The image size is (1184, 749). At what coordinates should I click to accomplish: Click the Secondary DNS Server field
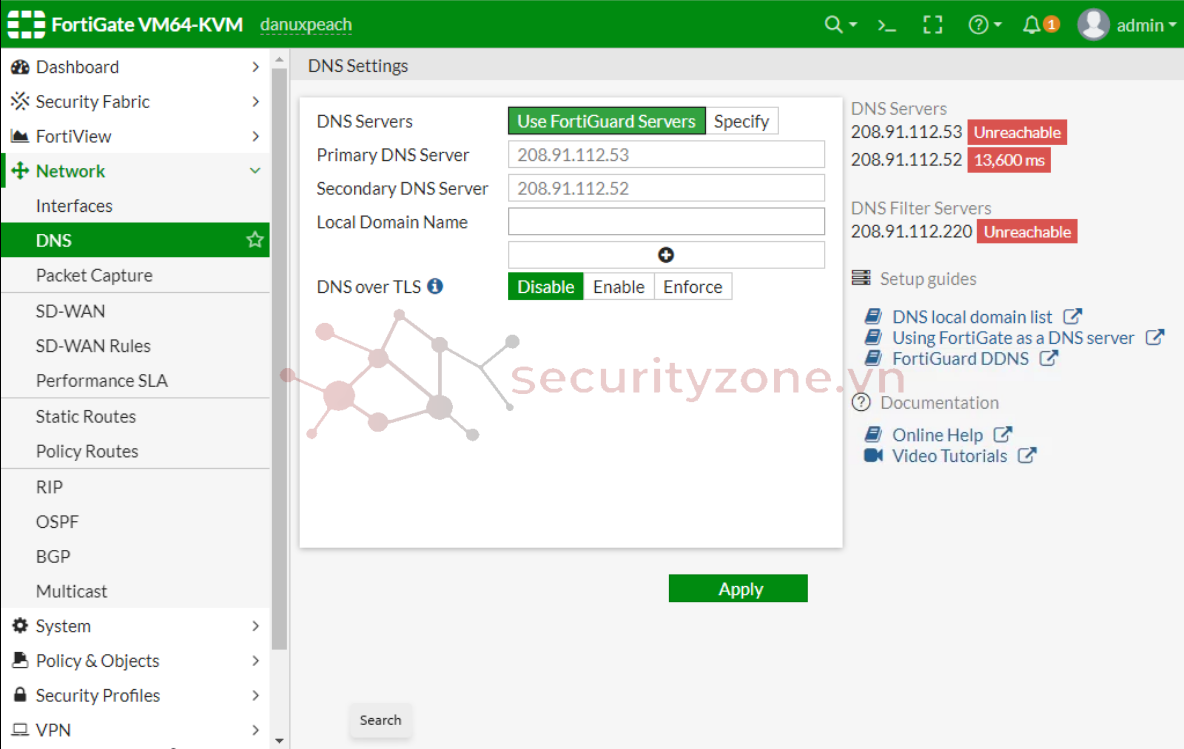666,188
